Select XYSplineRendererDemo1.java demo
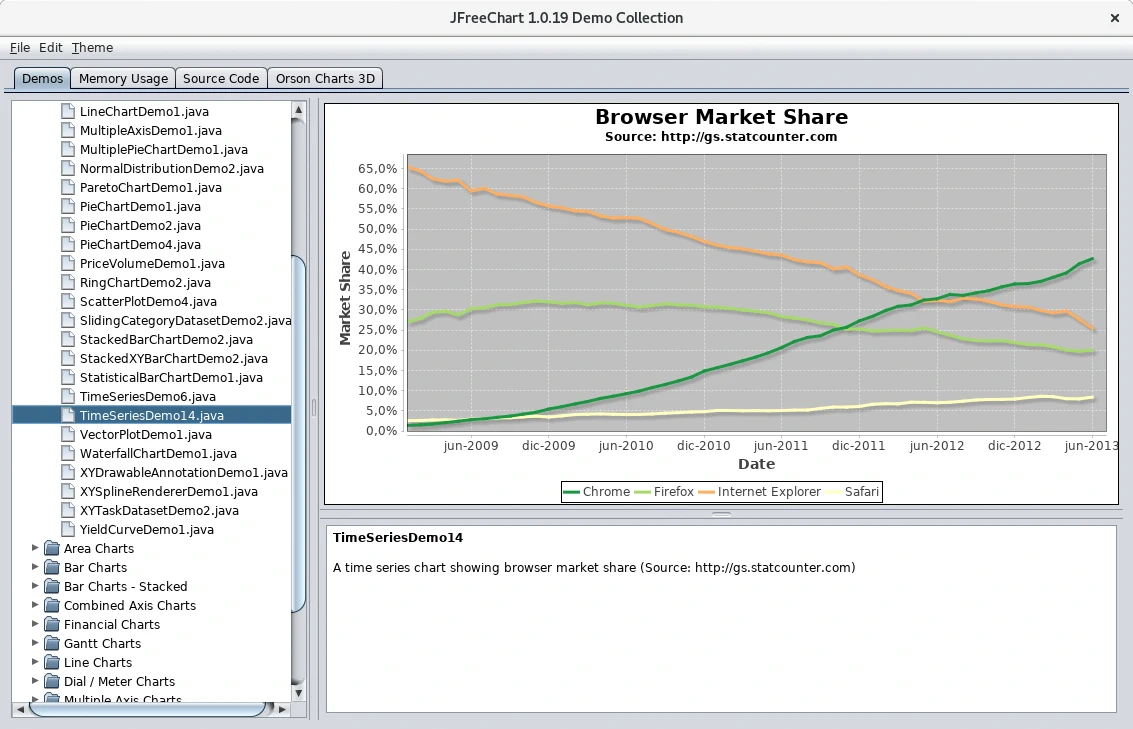The image size is (1133, 729). [x=168, y=491]
